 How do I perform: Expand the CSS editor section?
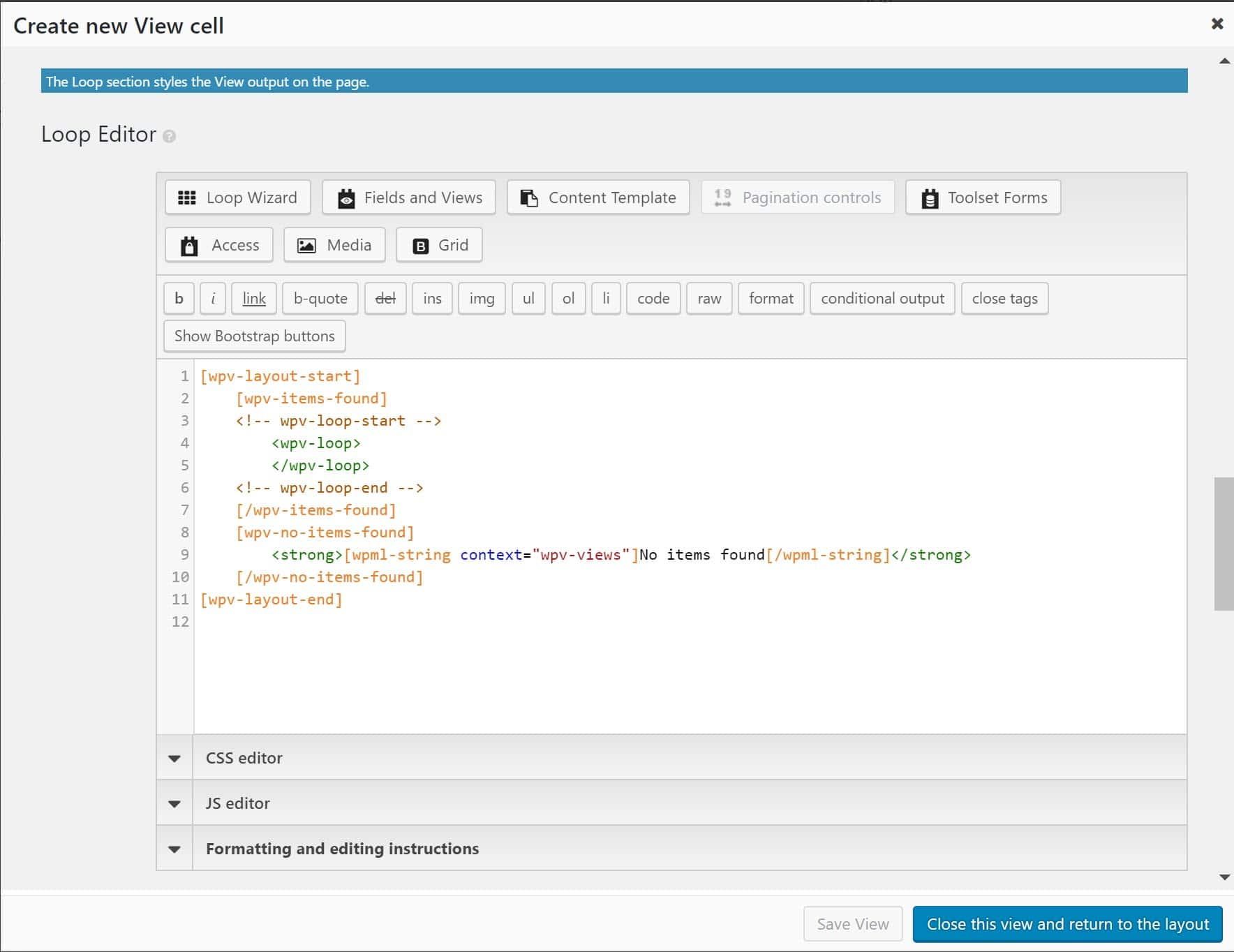244,758
